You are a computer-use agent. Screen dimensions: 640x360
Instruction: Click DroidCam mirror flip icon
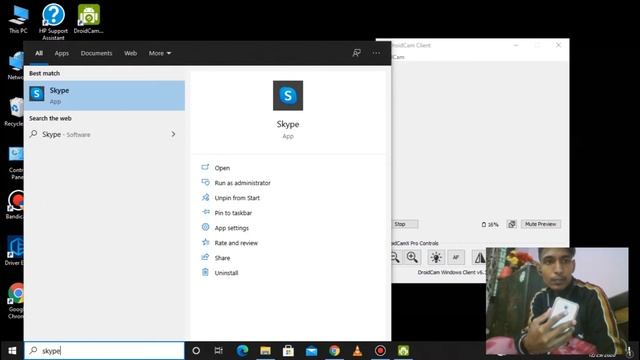tap(479, 257)
